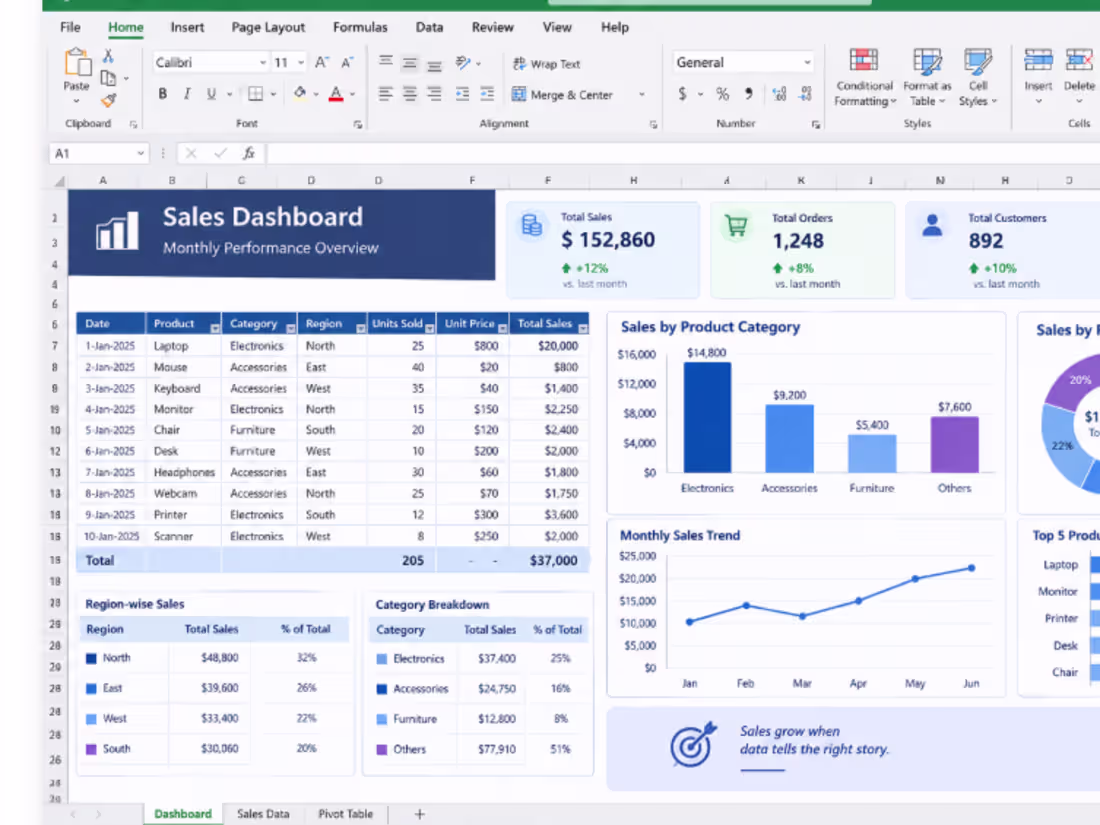Switch to the Insert ribbon tab
Viewport: 1100px width, 825px height.
coord(187,27)
